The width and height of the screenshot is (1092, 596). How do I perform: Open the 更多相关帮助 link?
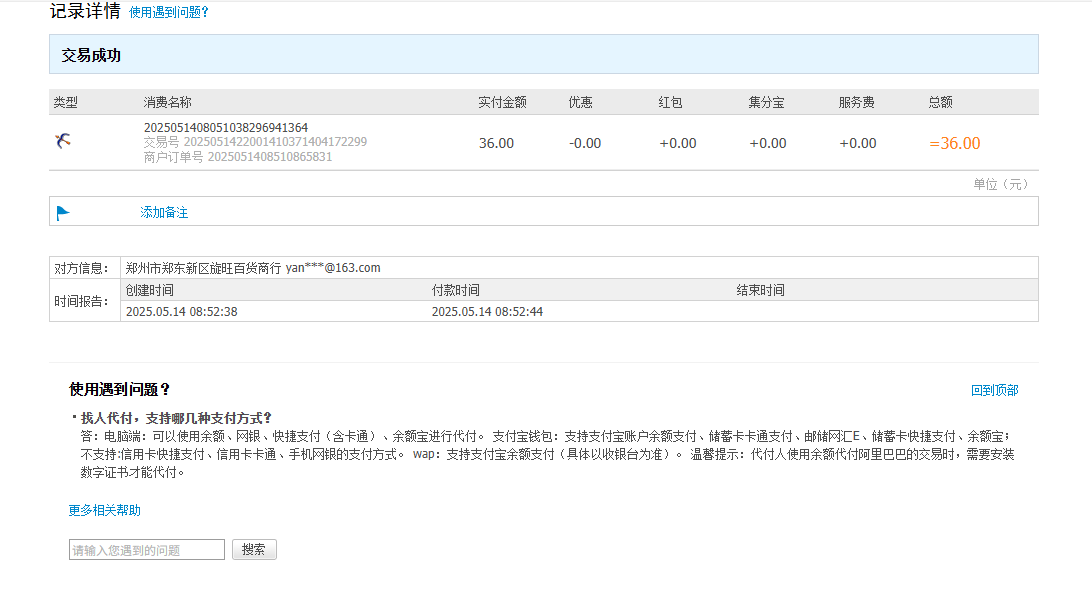(x=104, y=510)
